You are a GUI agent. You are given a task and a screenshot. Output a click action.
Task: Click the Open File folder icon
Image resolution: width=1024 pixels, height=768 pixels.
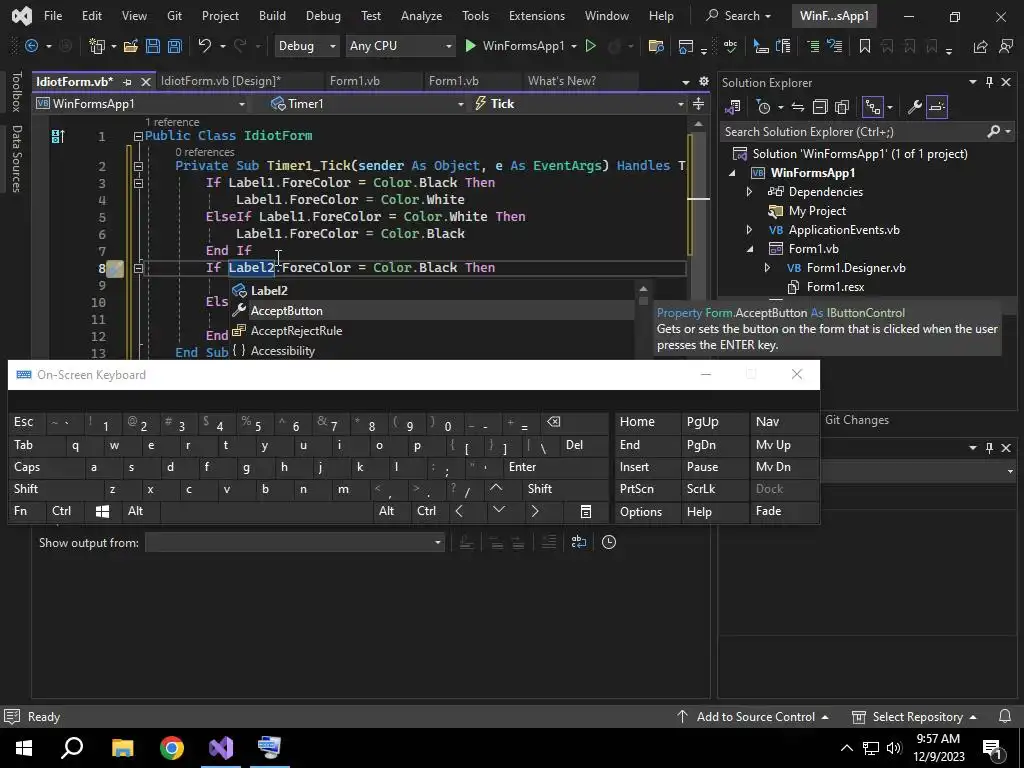pos(131,46)
